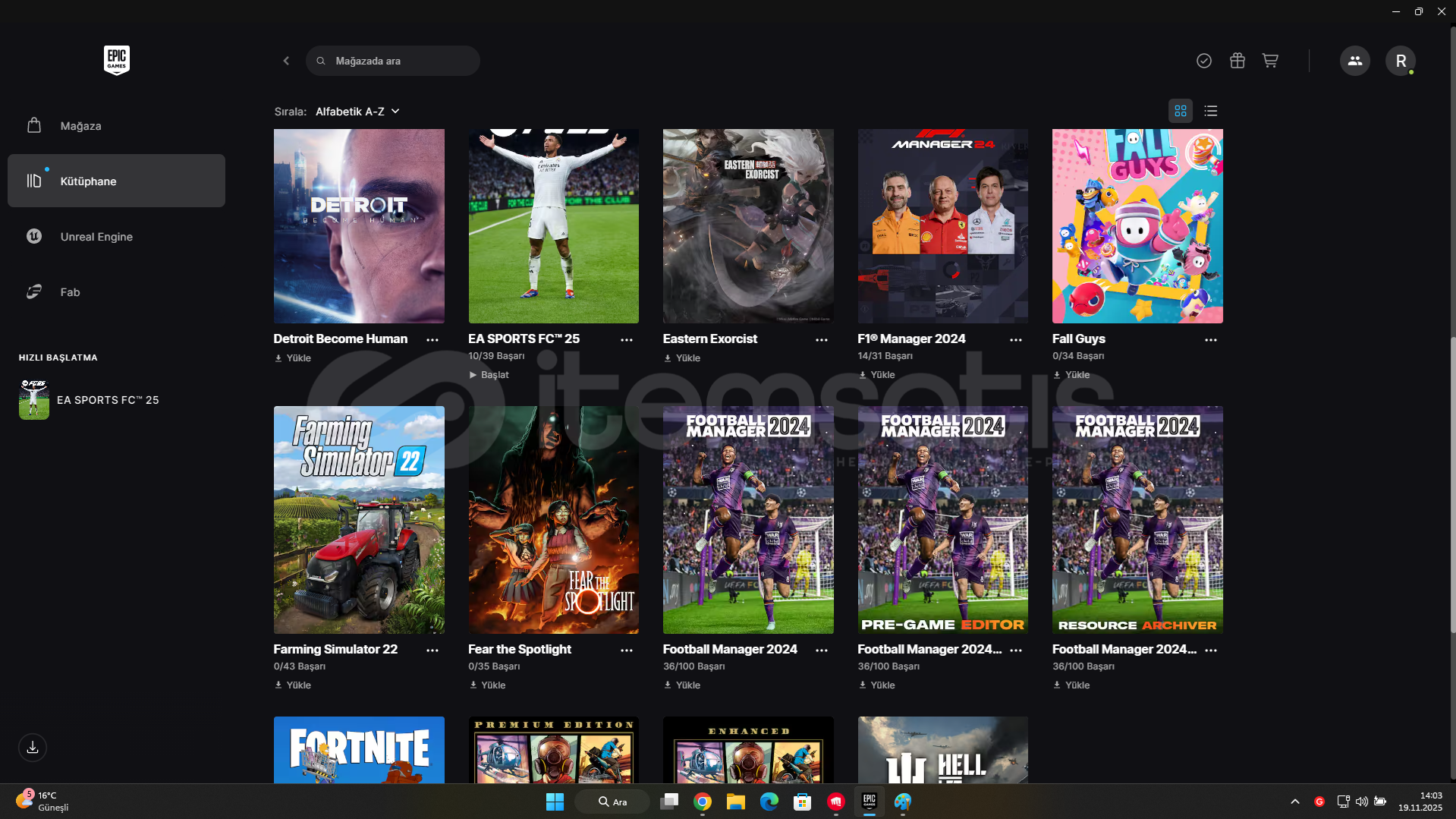Open the friends list icon
Screen dimensions: 1456x819
pyautogui.click(x=1355, y=61)
